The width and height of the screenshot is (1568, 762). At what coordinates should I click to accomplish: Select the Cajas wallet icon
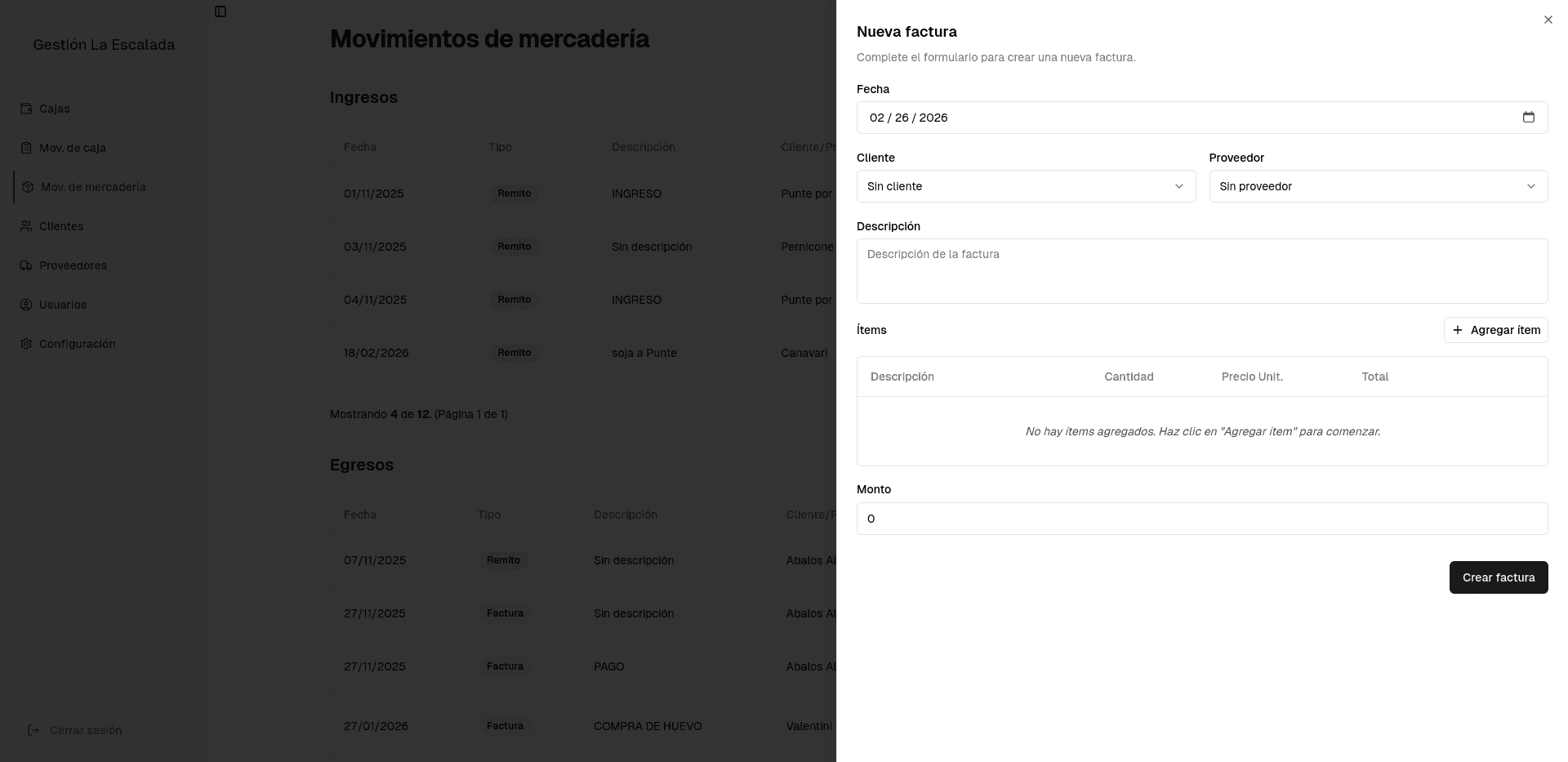tap(25, 108)
